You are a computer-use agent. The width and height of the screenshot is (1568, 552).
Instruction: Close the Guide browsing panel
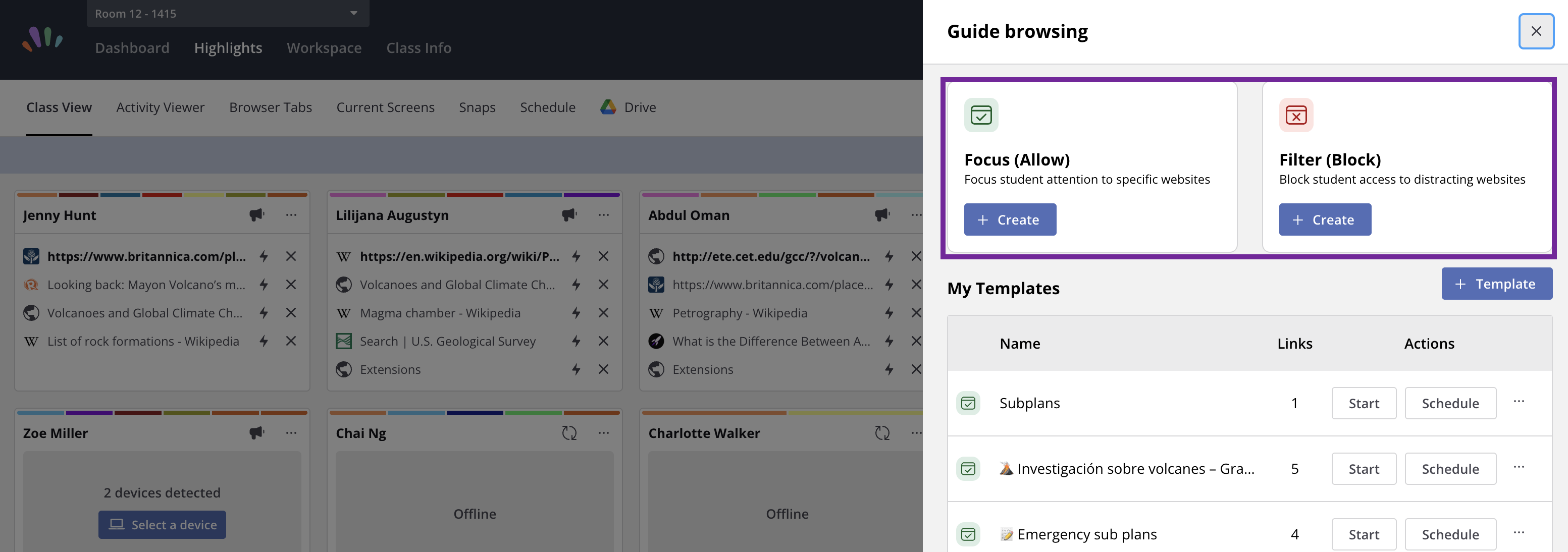pyautogui.click(x=1536, y=31)
